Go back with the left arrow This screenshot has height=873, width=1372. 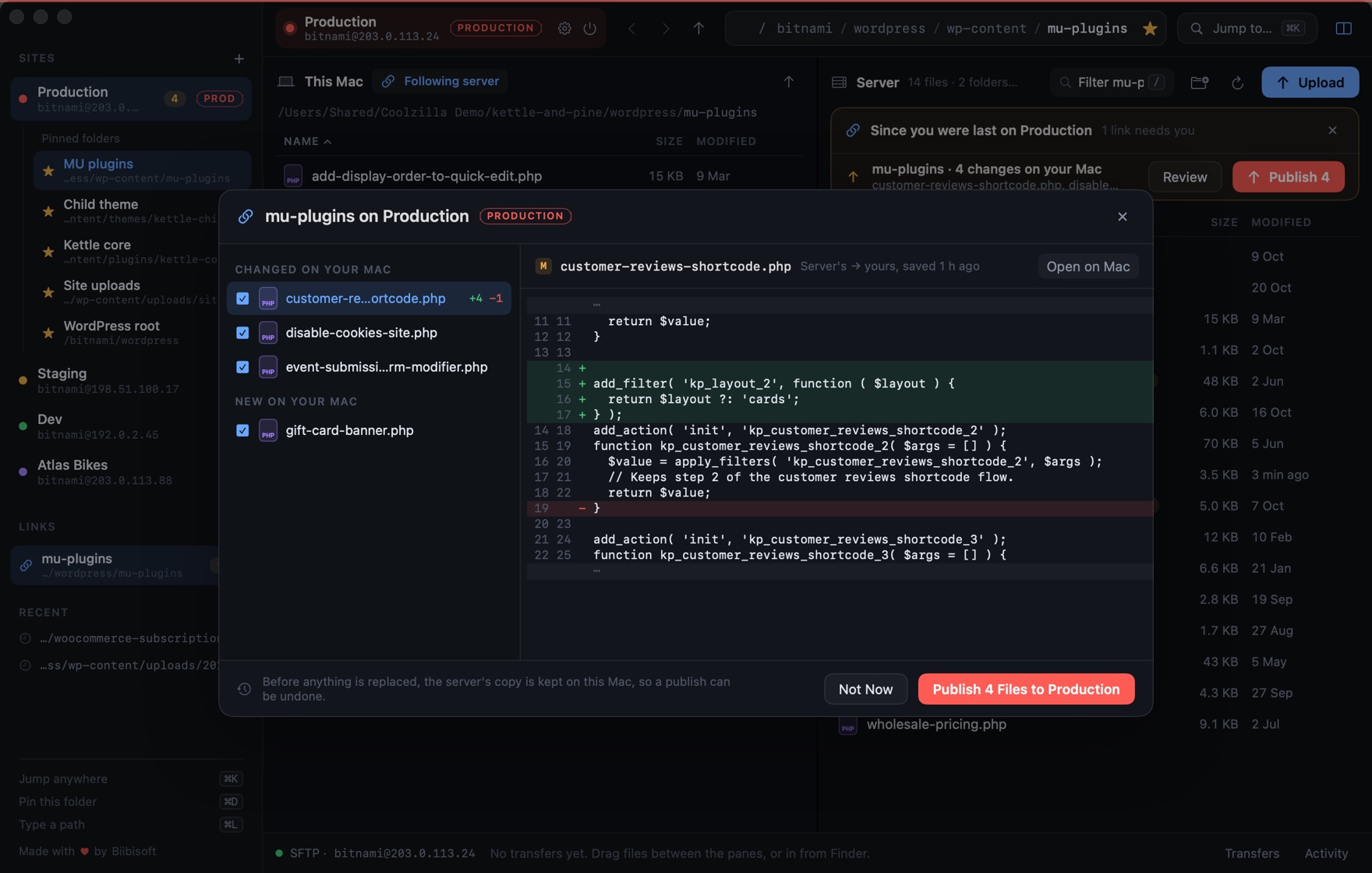click(x=632, y=28)
